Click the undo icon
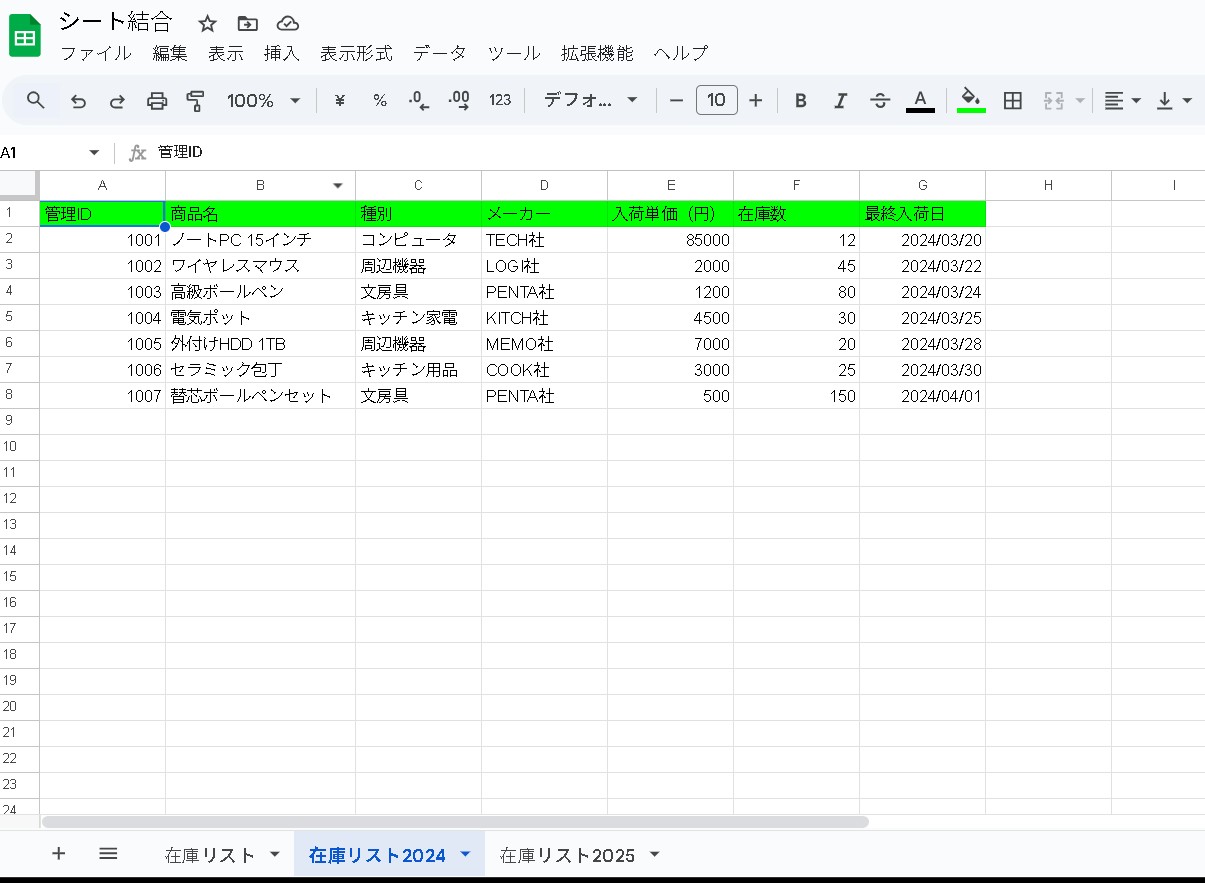 pyautogui.click(x=78, y=100)
